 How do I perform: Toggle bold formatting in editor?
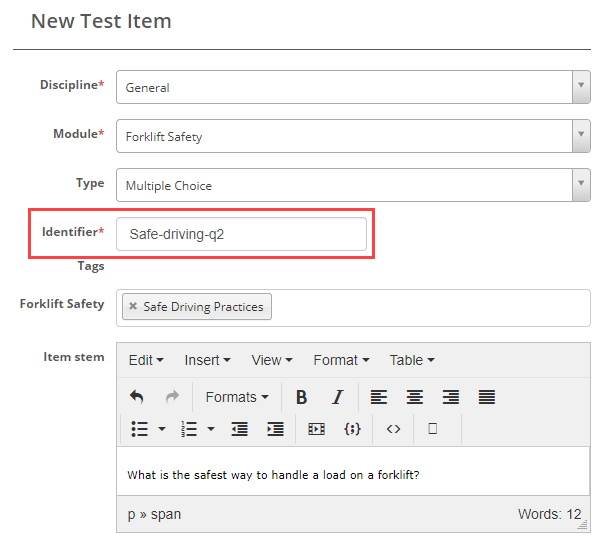pos(301,397)
